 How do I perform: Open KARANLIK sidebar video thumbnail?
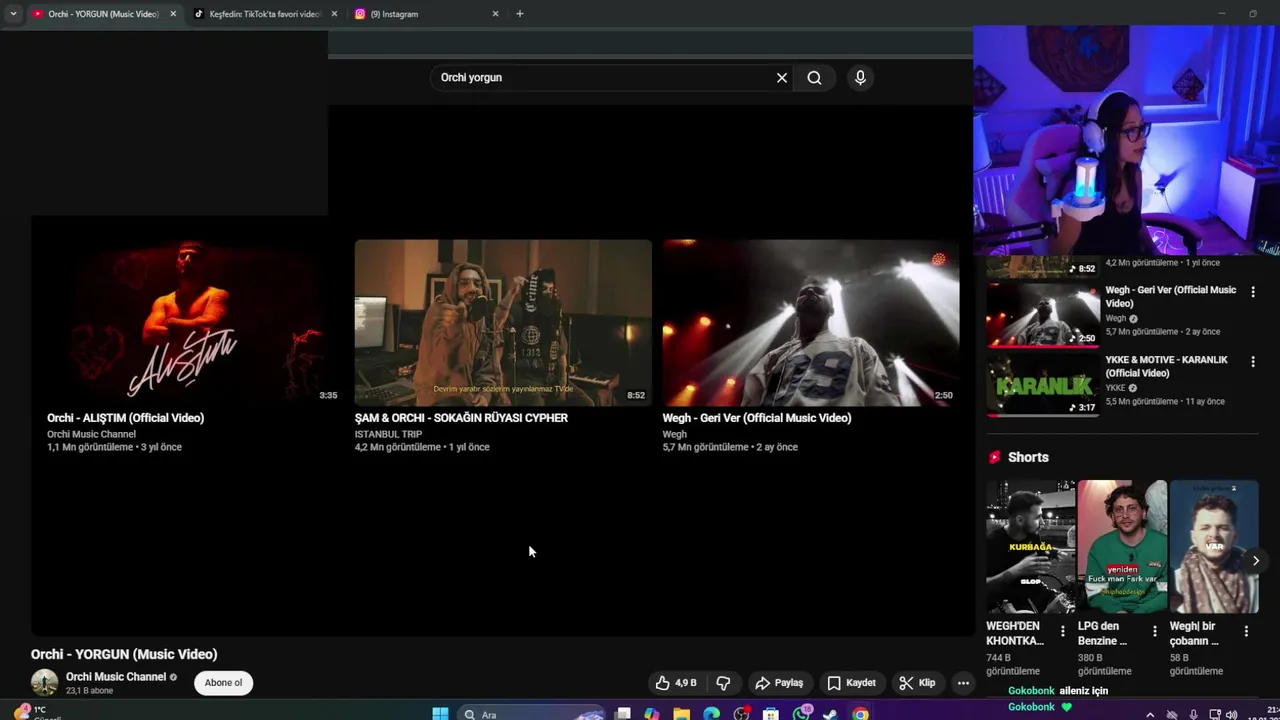tap(1043, 385)
